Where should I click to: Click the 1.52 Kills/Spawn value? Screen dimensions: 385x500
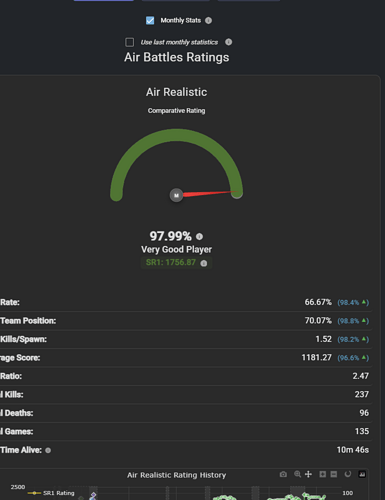(x=324, y=339)
